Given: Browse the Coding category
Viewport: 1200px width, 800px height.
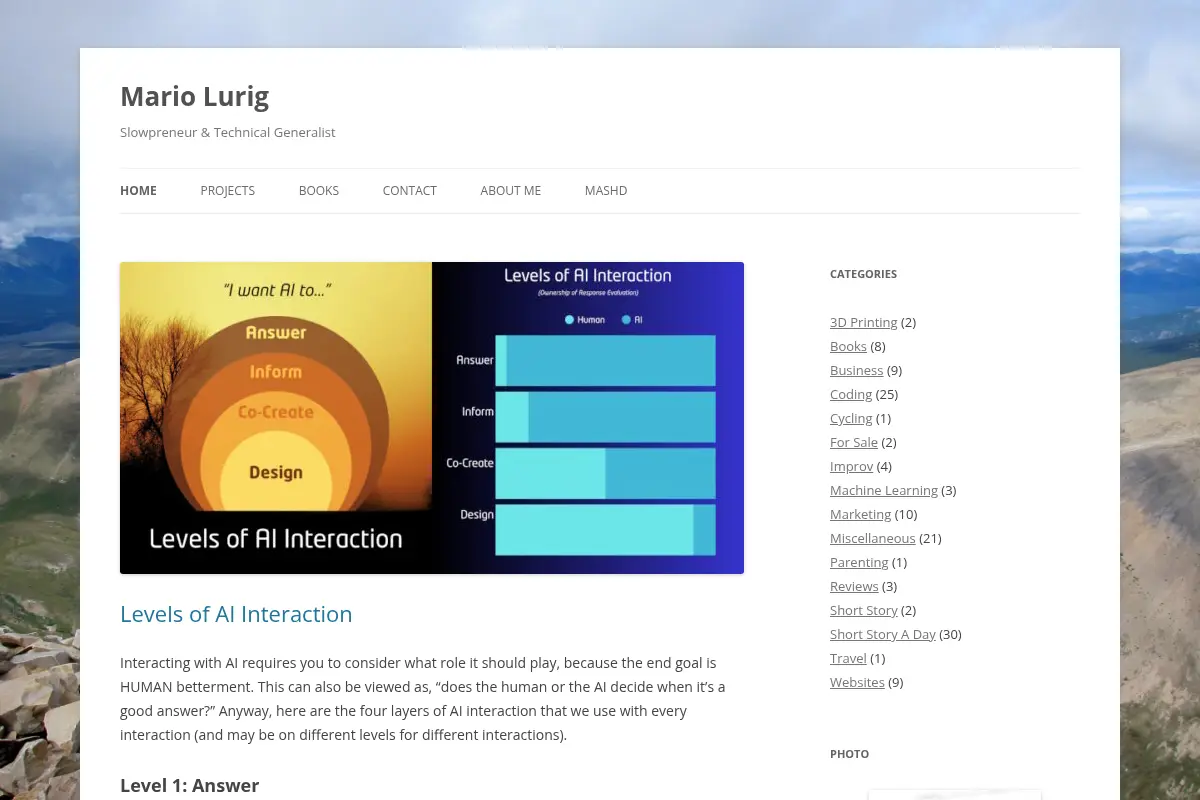Looking at the screenshot, I should (851, 394).
